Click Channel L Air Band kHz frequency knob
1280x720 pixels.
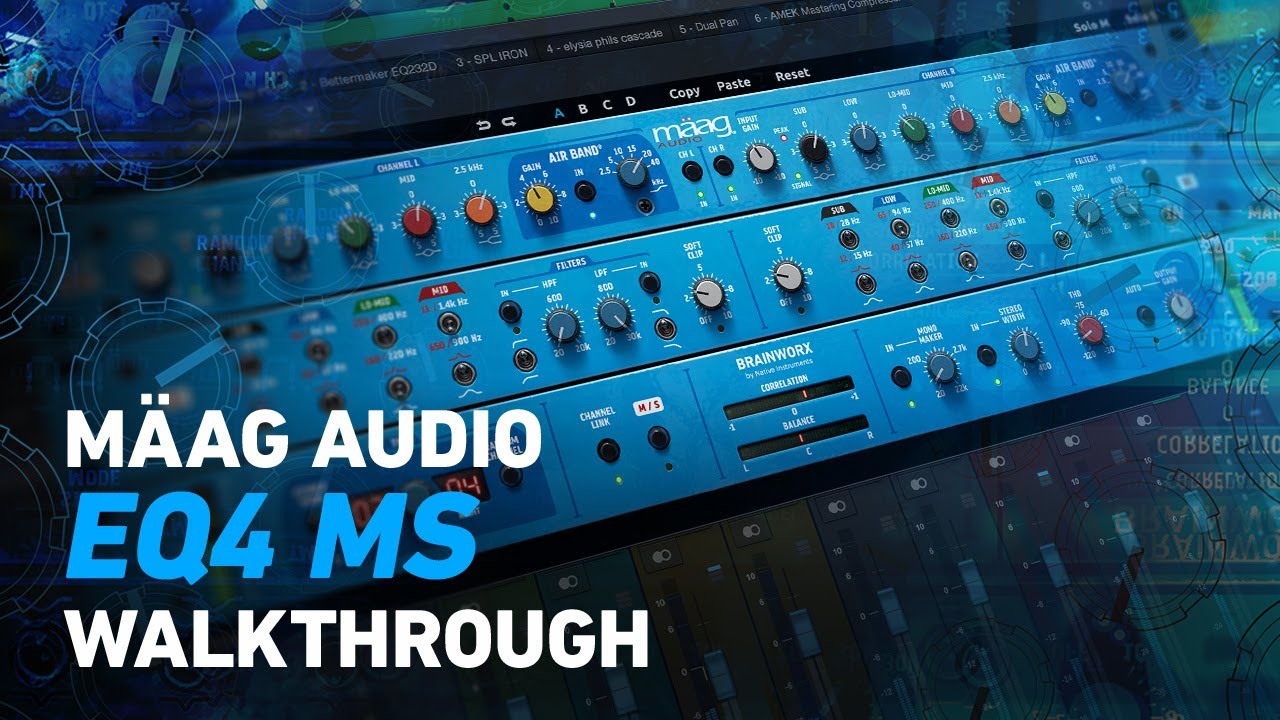click(x=631, y=173)
